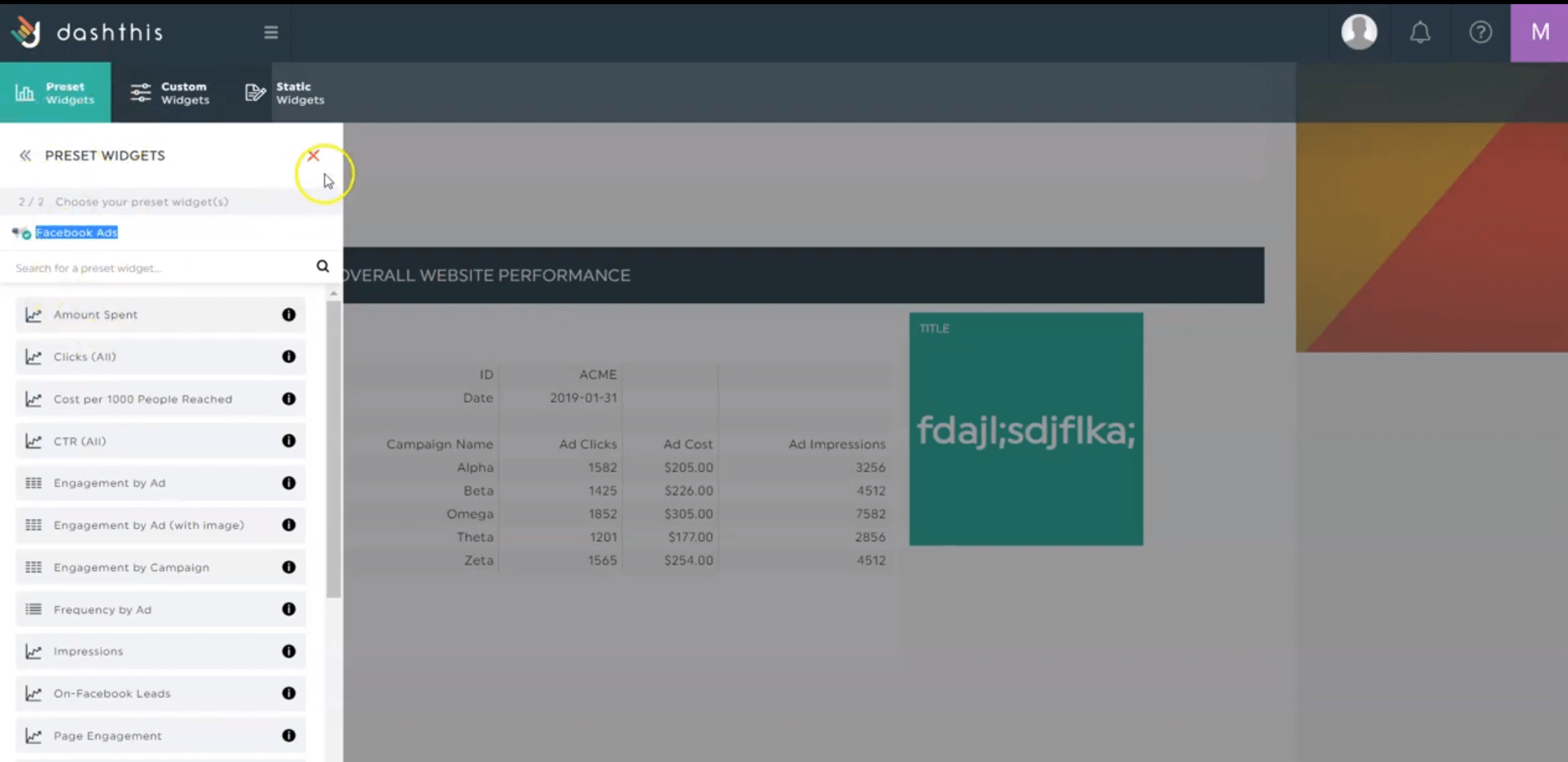Focus the Search for a preset widget field
Screen dimensions: 1568x762
click(x=161, y=268)
